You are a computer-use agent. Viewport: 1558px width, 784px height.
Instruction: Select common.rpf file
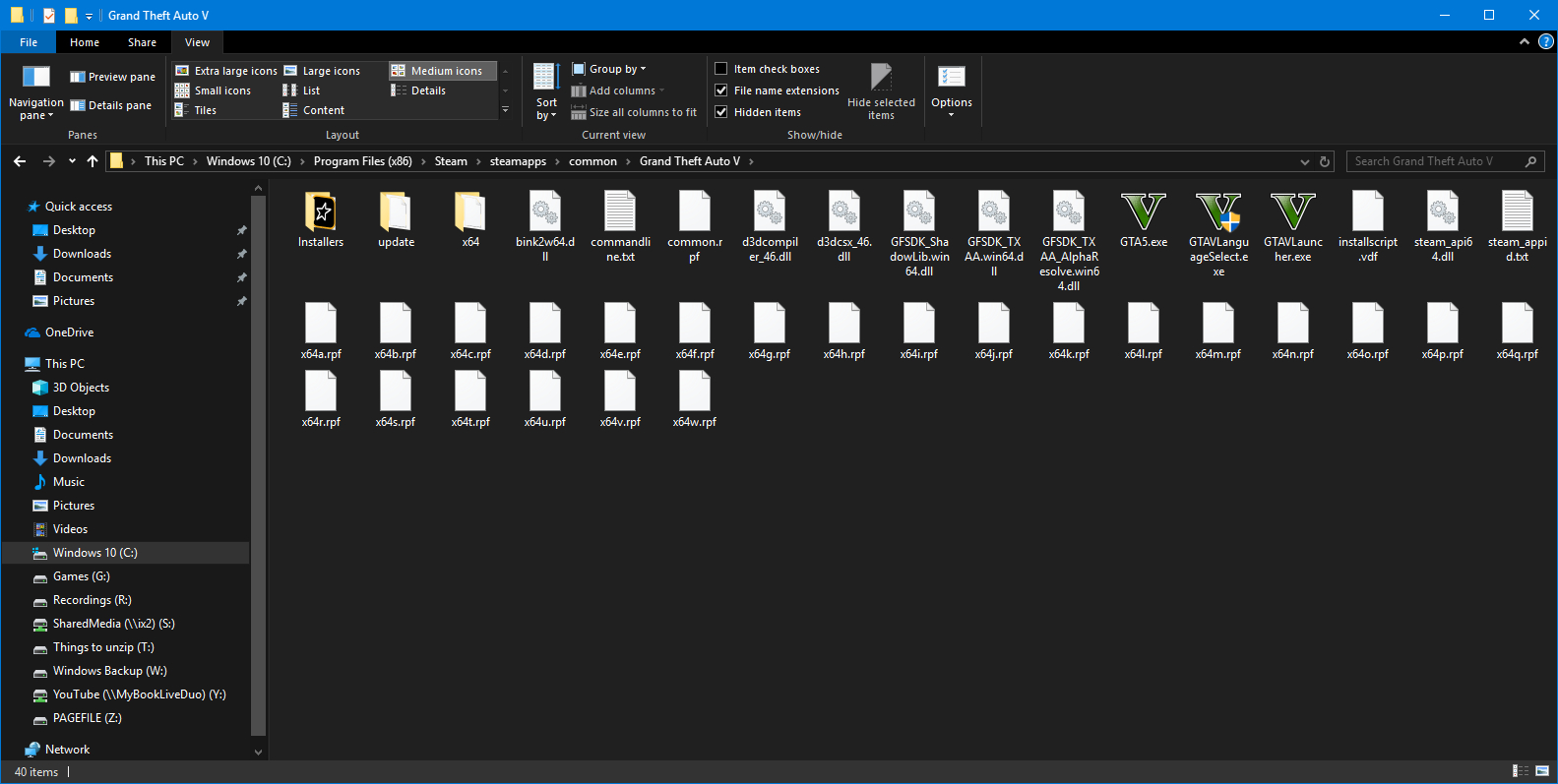click(x=695, y=226)
